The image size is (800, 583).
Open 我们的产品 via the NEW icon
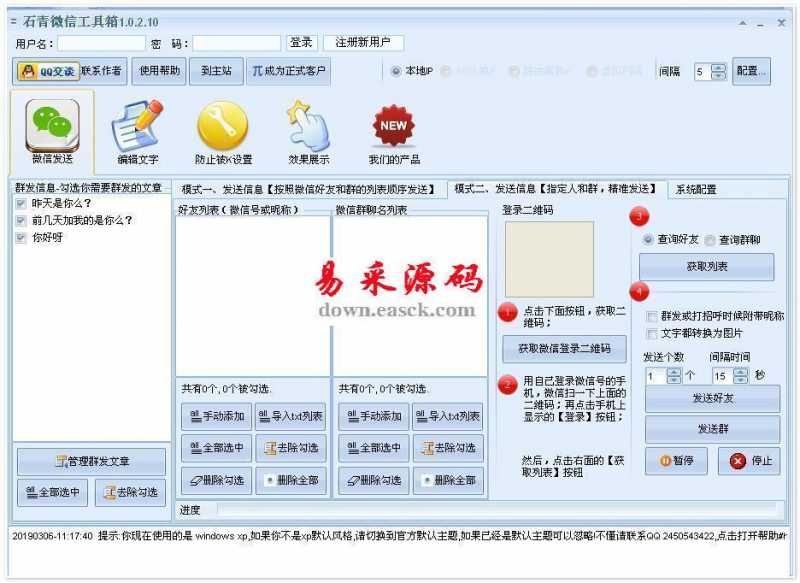390,125
